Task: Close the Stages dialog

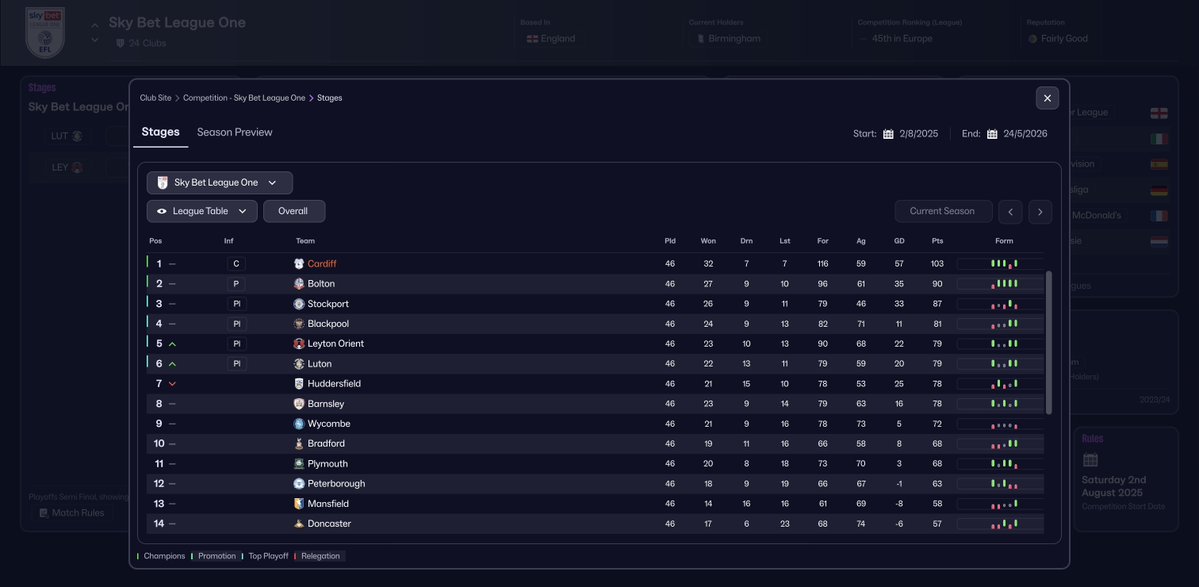Action: (x=1047, y=98)
